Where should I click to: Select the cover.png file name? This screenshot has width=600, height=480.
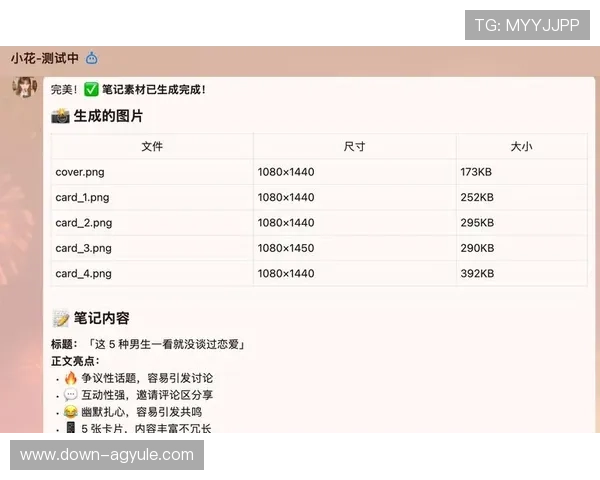[80, 172]
